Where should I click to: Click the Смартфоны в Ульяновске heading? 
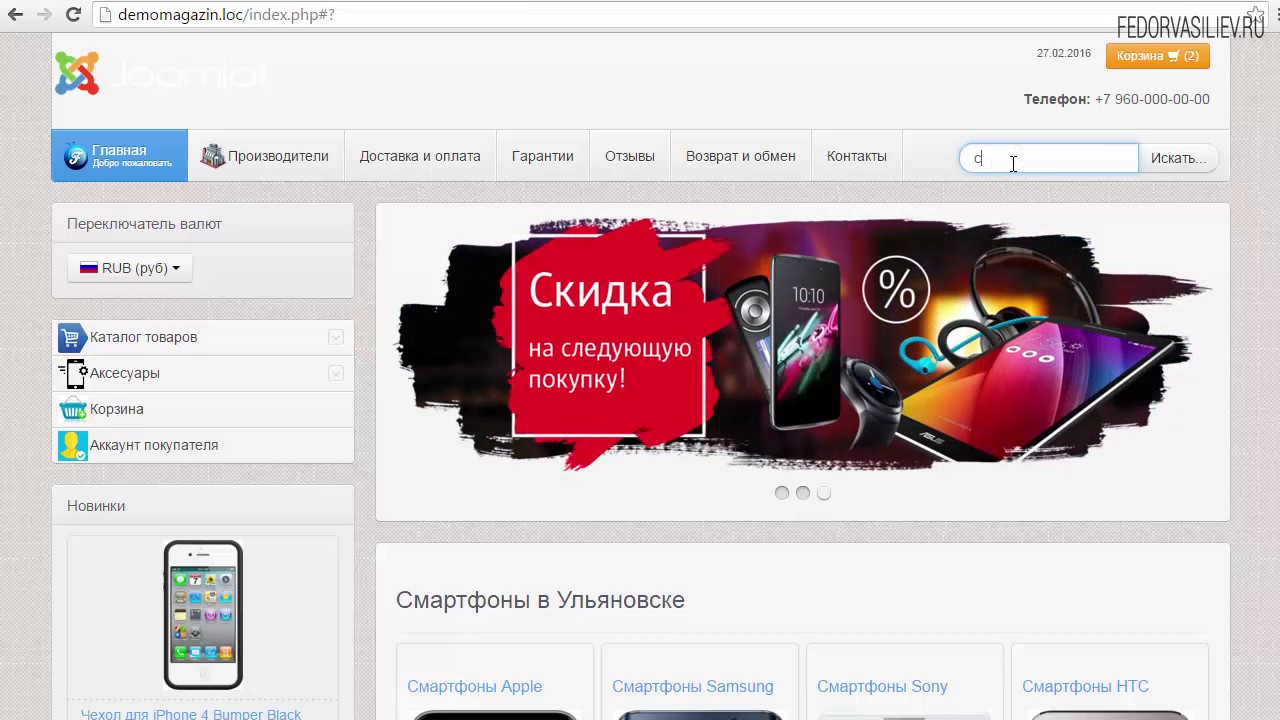coord(540,600)
